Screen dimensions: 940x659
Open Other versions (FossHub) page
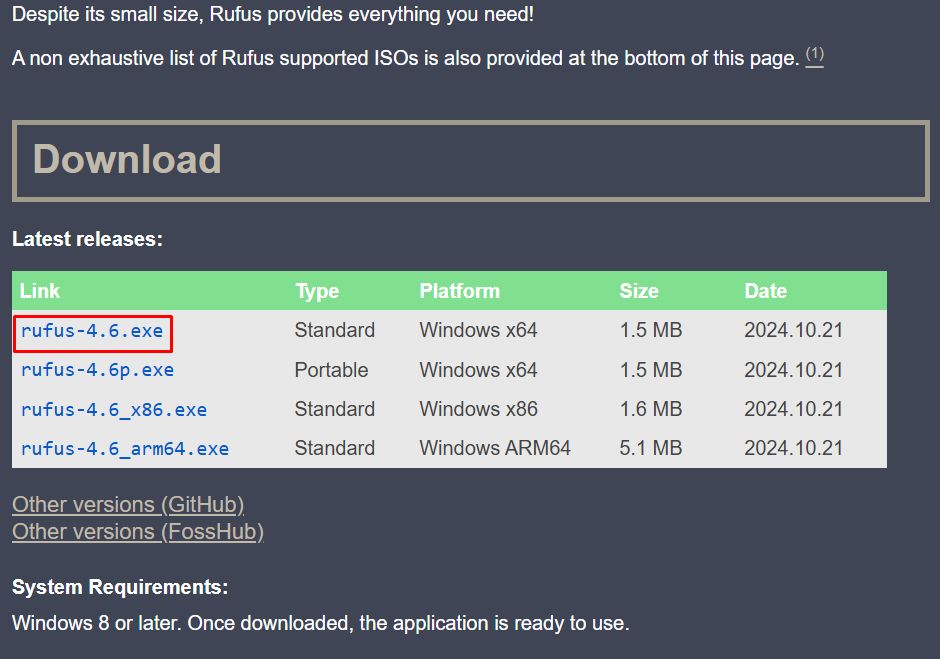[136, 531]
